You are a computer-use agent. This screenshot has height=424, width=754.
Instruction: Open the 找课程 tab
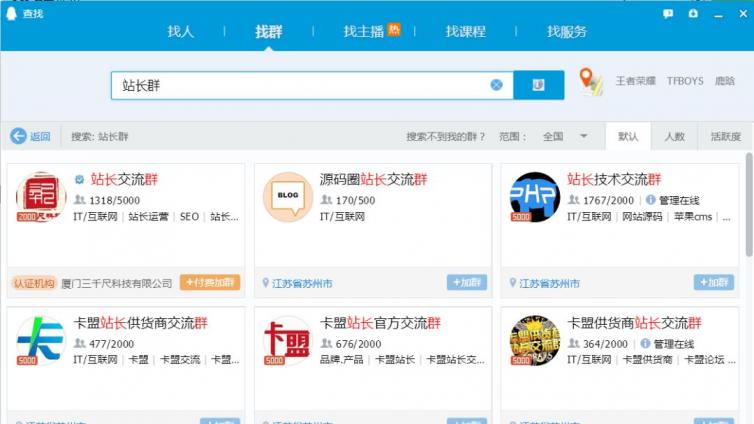tap(465, 32)
